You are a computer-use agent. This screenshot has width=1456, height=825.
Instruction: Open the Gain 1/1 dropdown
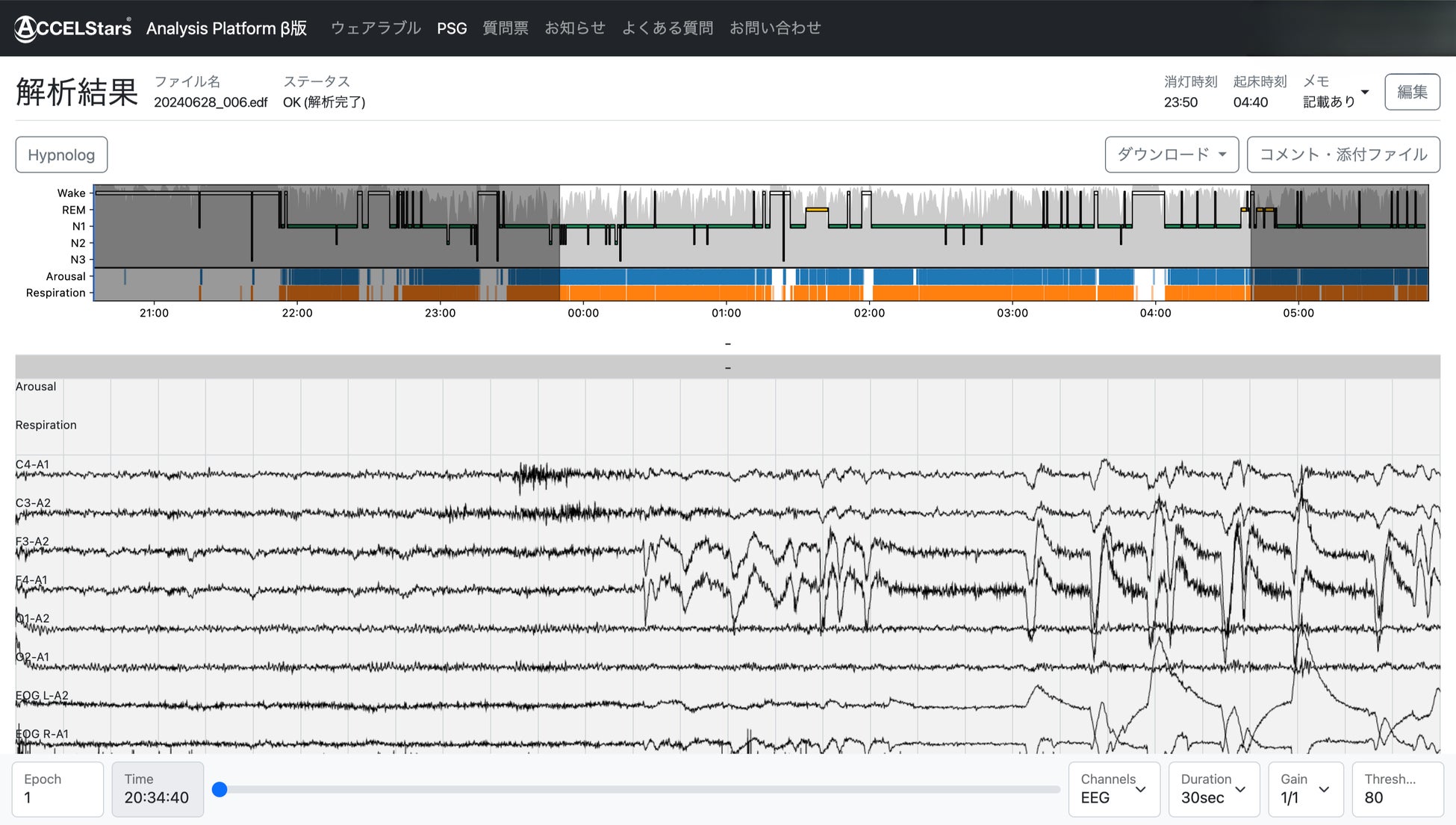click(1305, 789)
